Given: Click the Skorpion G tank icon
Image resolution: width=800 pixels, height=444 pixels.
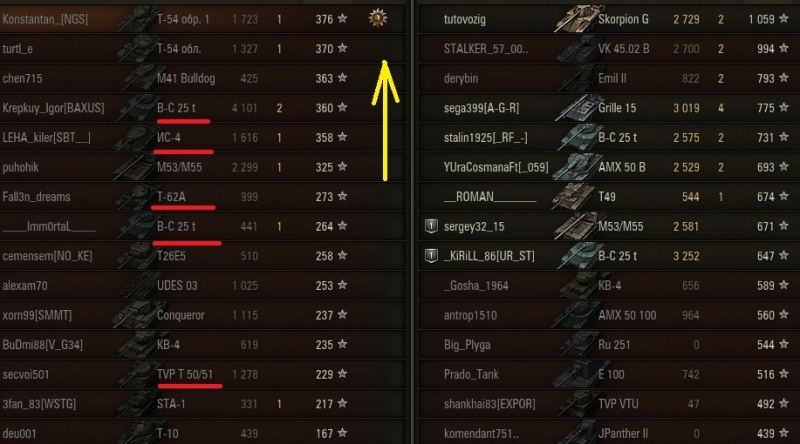Looking at the screenshot, I should pyautogui.click(x=577, y=19).
